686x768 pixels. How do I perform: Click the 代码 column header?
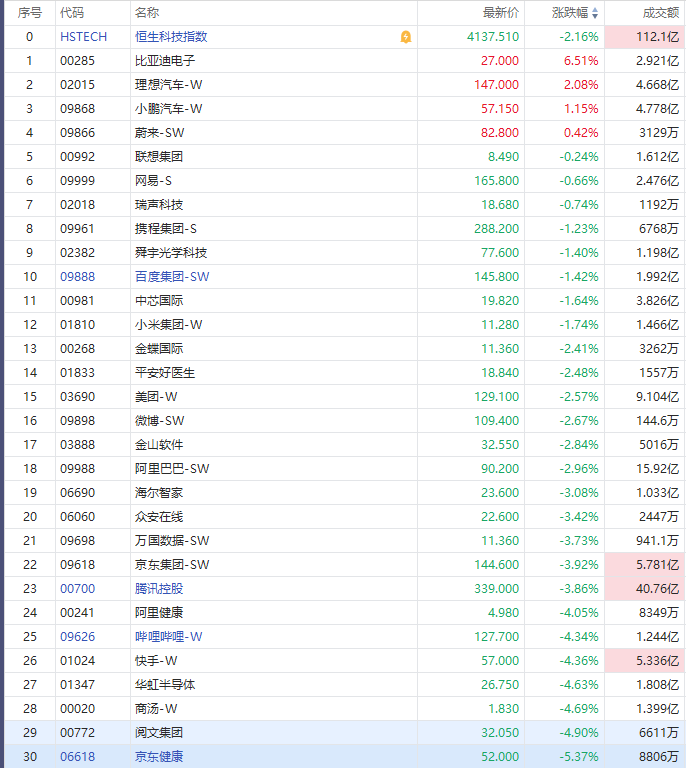click(x=72, y=13)
